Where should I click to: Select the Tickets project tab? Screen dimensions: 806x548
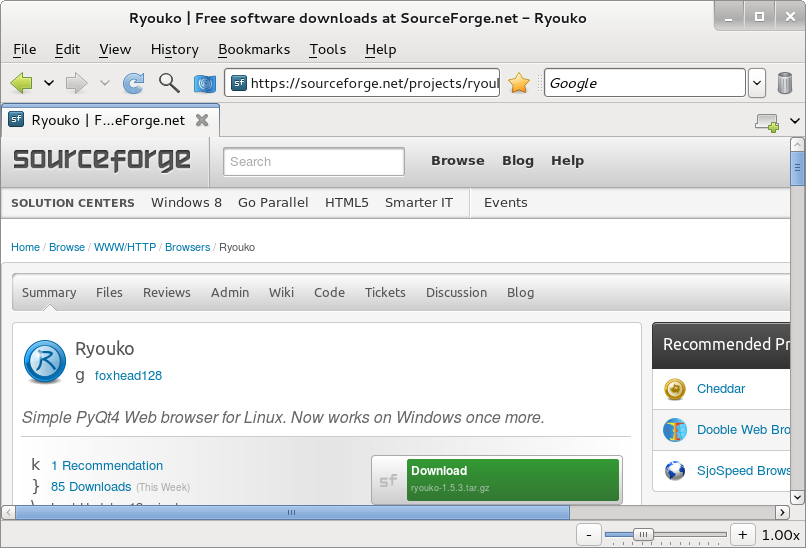(385, 293)
